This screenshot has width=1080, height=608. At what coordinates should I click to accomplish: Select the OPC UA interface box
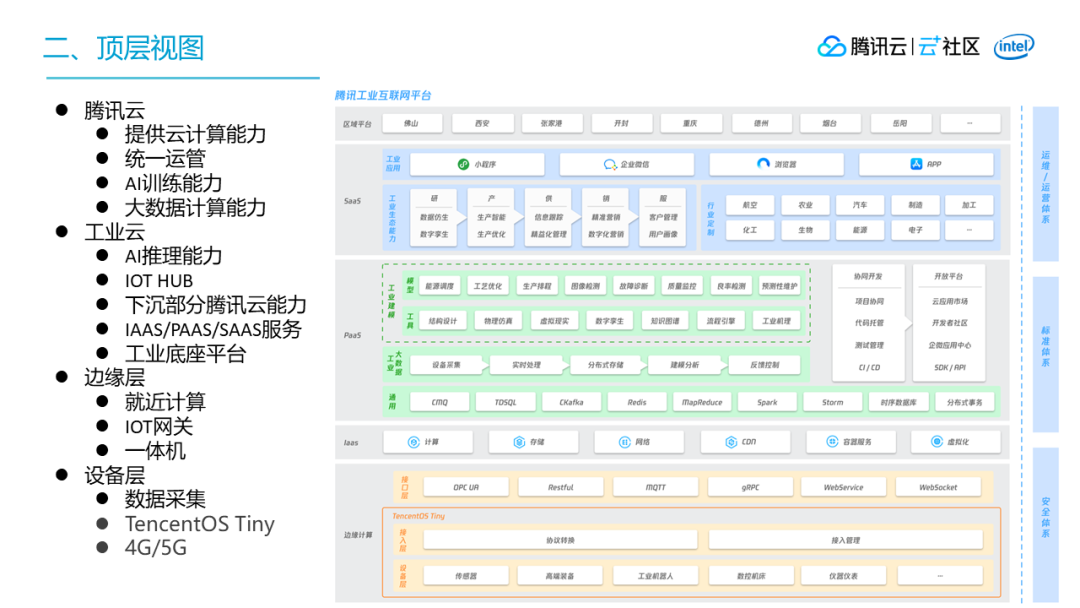(466, 488)
